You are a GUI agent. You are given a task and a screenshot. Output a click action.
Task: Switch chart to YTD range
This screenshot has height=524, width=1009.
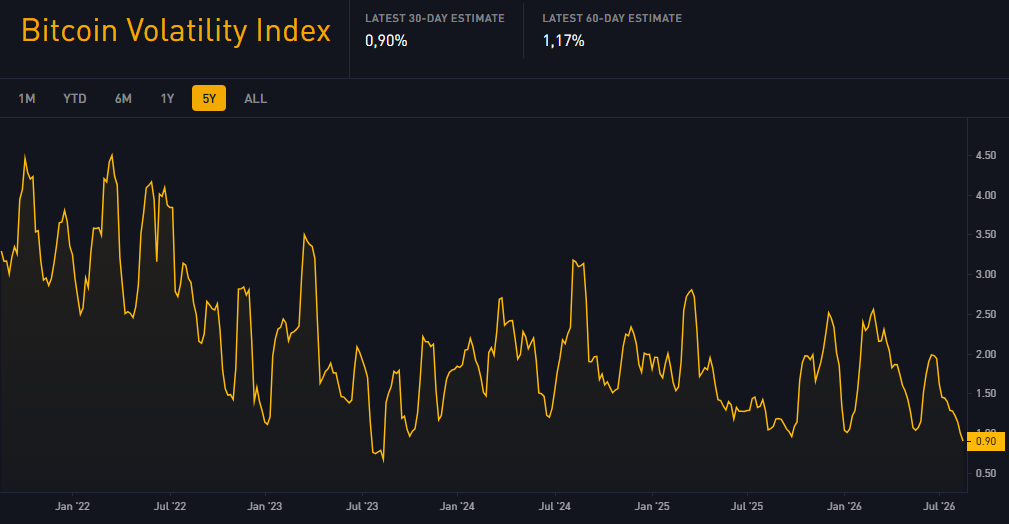coord(75,98)
